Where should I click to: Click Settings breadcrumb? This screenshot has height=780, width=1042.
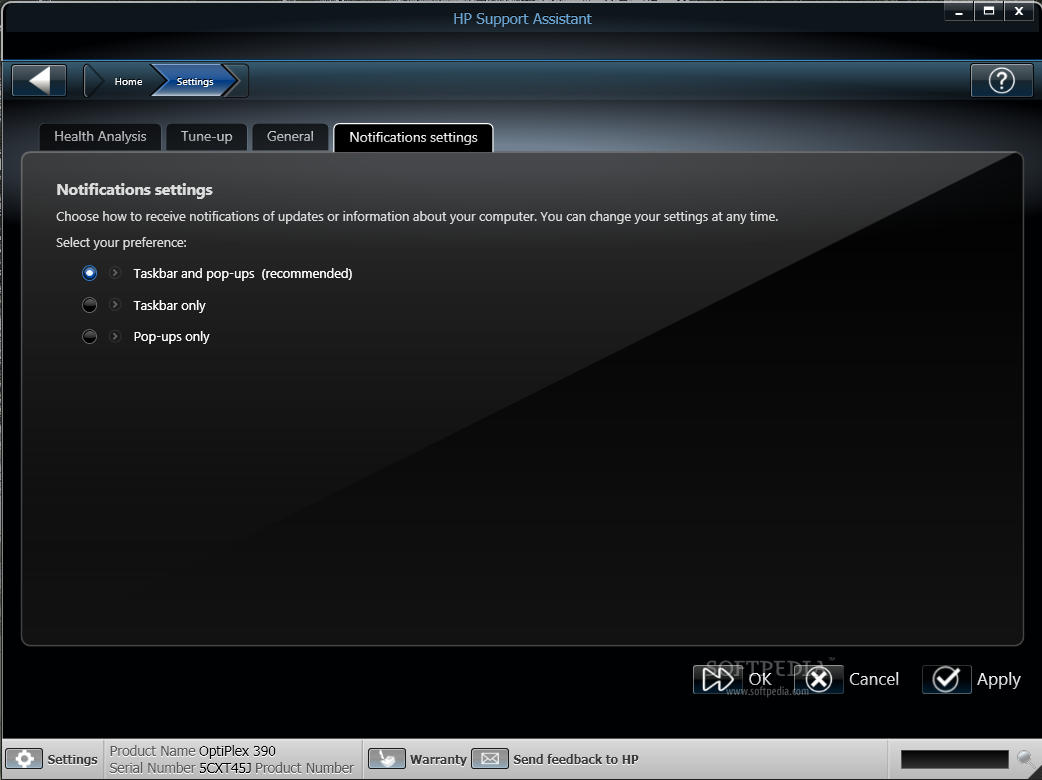coord(195,81)
